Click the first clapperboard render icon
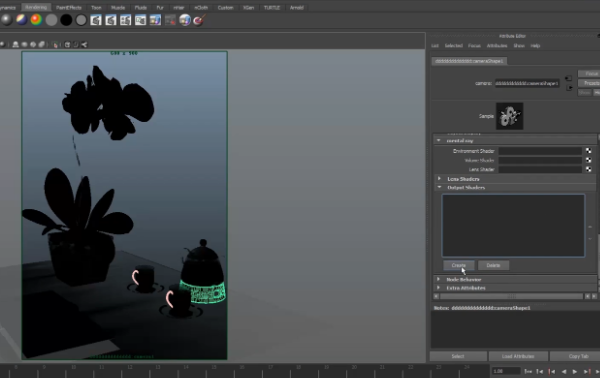600x378 pixels. pos(96,20)
